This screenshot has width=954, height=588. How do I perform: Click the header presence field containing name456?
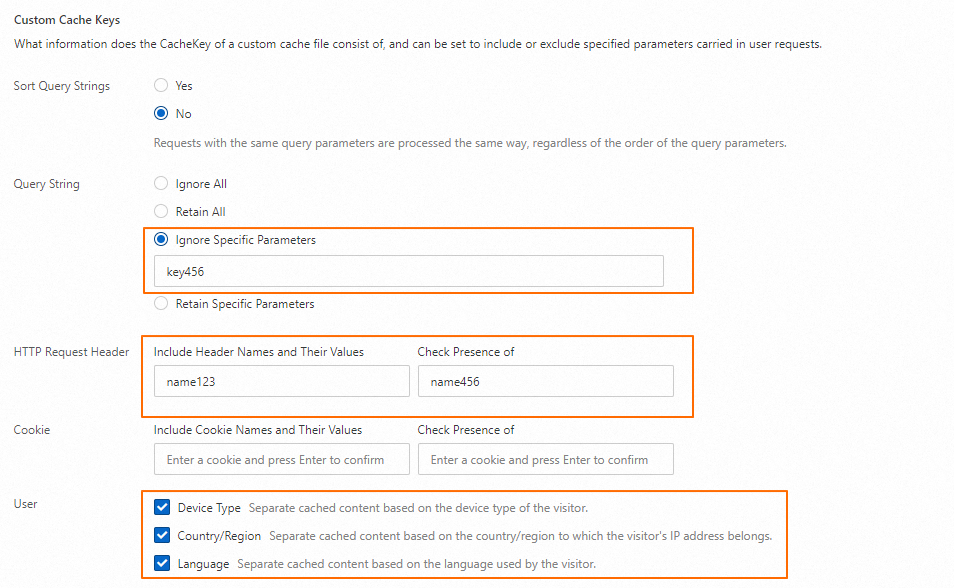(x=545, y=381)
